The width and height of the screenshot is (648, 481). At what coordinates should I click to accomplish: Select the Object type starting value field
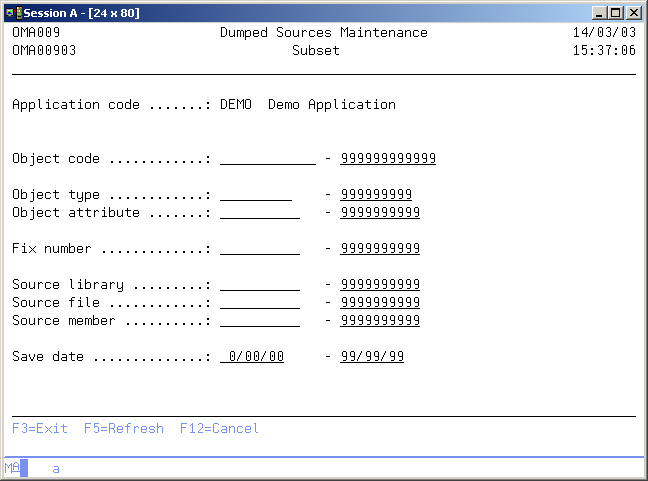(255, 194)
